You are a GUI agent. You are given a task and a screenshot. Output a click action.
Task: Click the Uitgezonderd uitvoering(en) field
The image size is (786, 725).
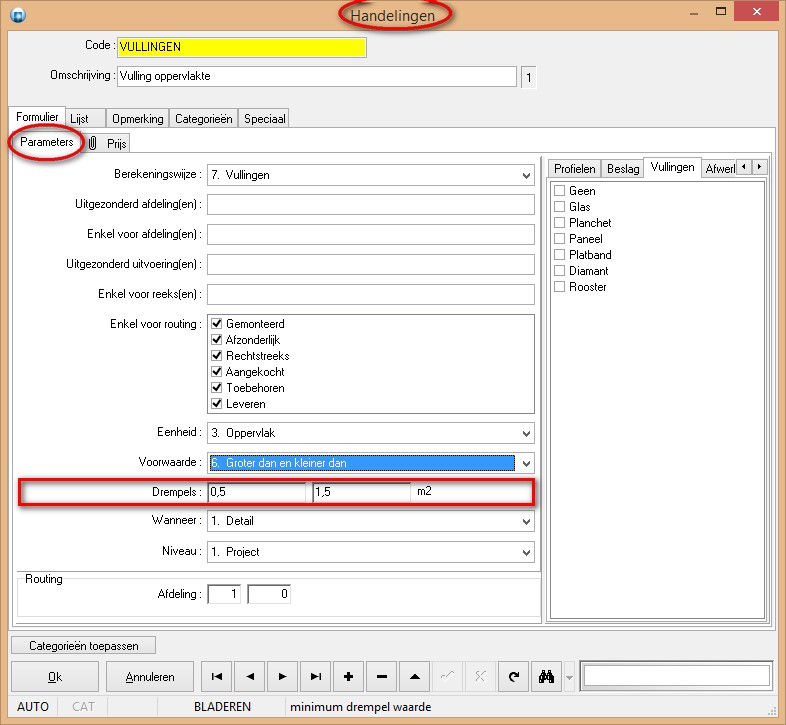click(371, 265)
